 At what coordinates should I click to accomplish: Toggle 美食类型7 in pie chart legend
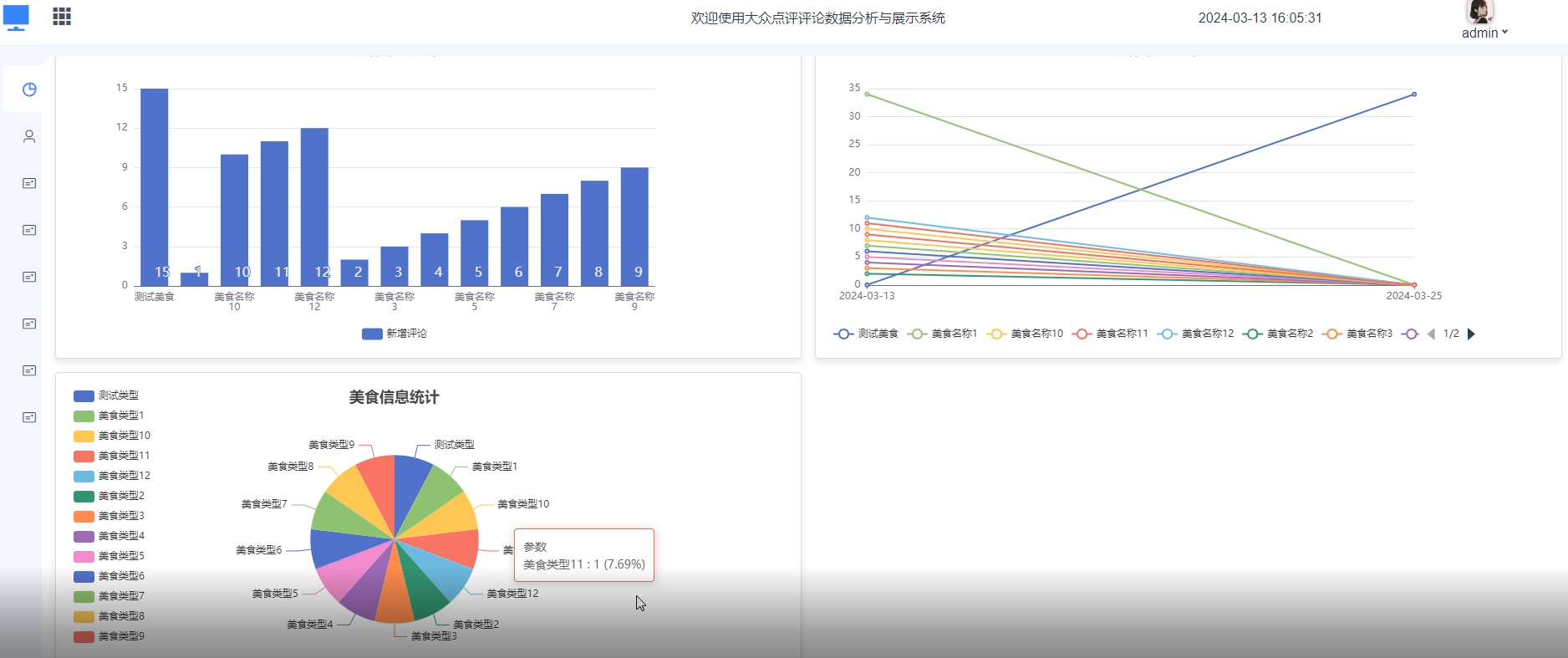click(x=109, y=596)
